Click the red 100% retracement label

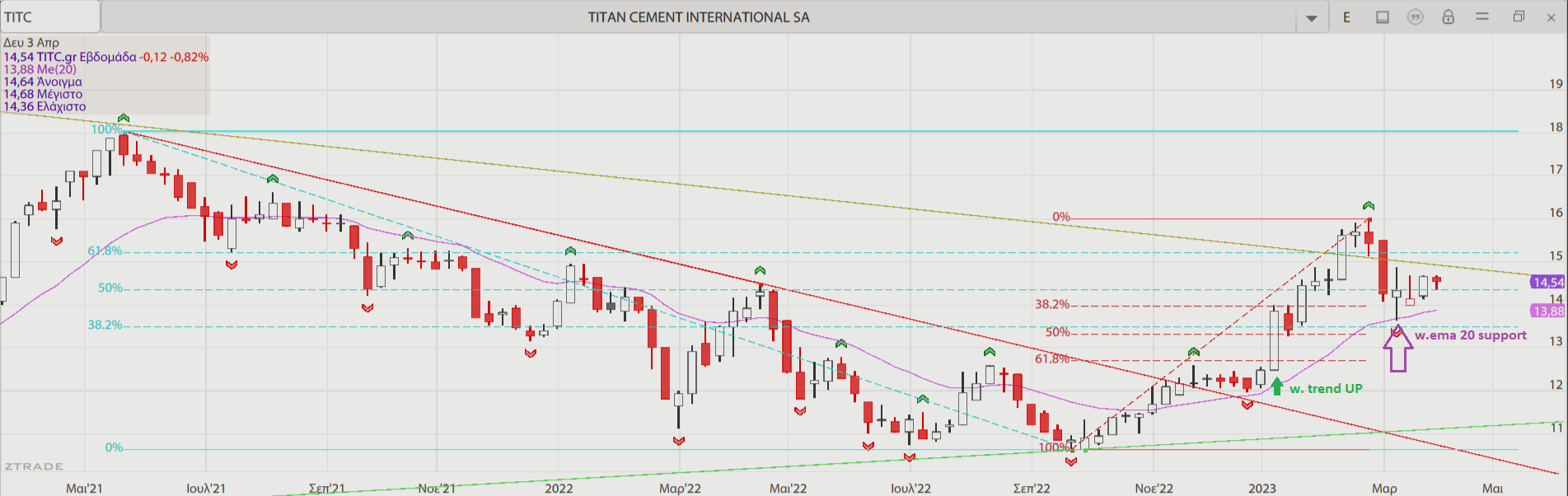(1054, 447)
